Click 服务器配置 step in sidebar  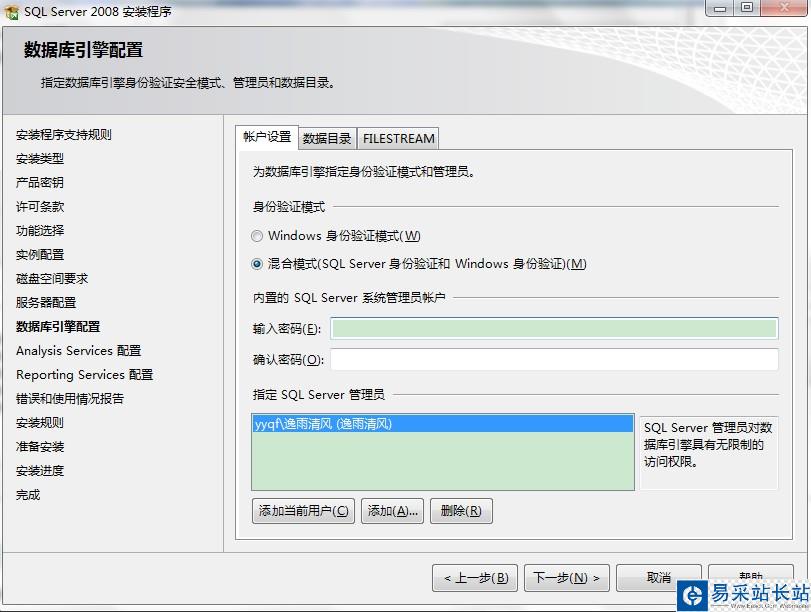pyautogui.click(x=46, y=303)
